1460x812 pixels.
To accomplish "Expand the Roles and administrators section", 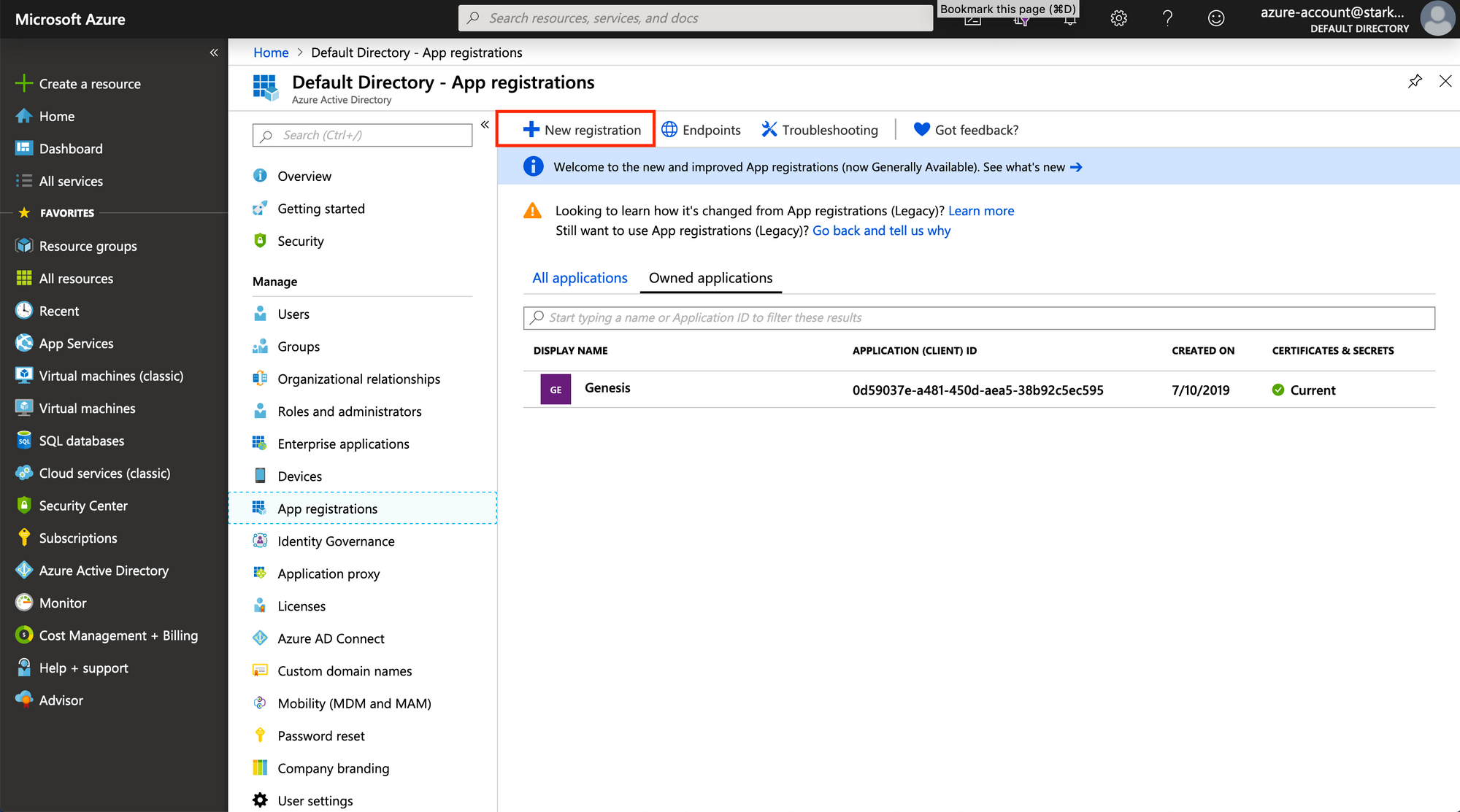I will tap(349, 410).
